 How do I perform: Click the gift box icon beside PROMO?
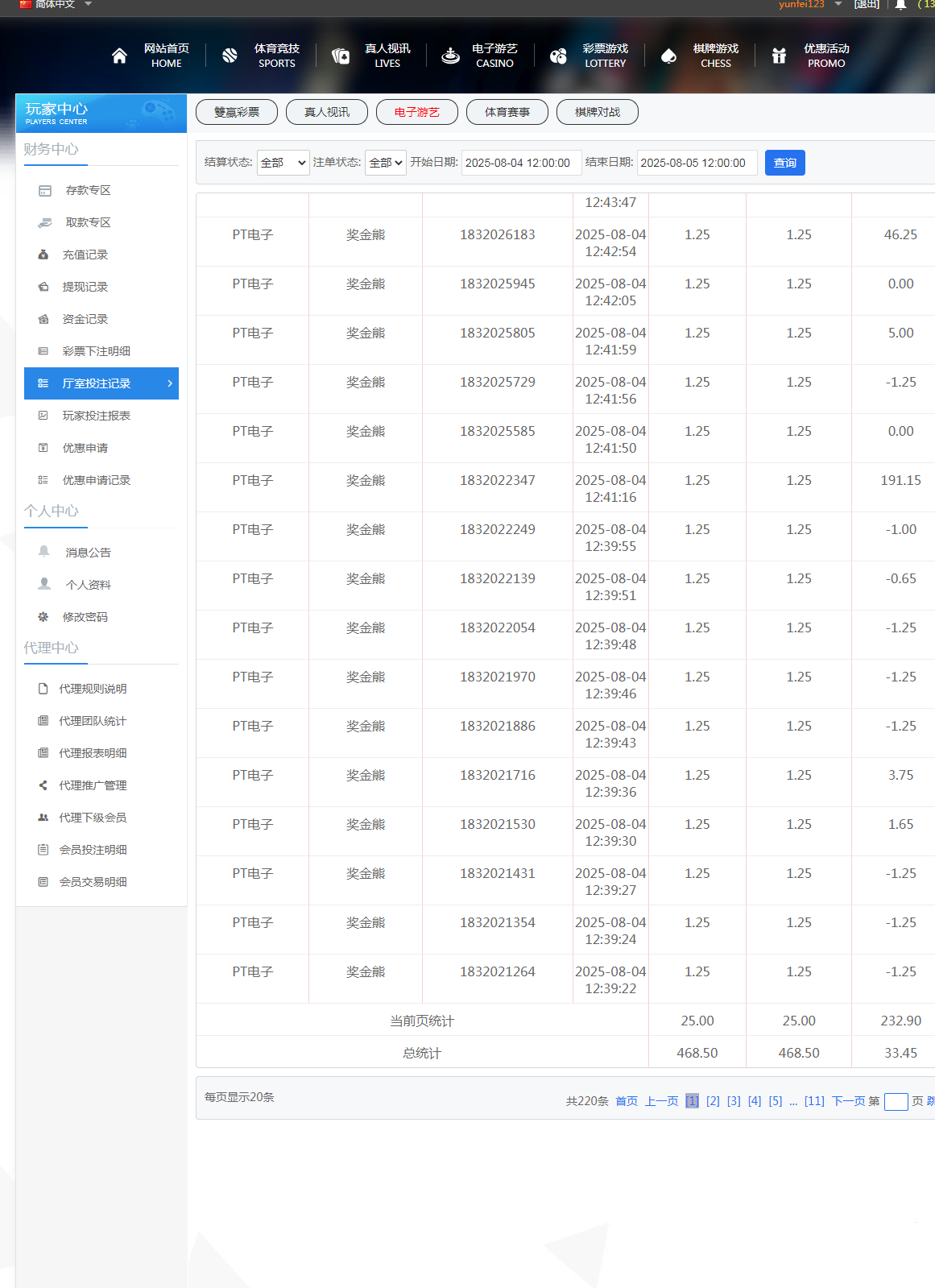point(779,56)
